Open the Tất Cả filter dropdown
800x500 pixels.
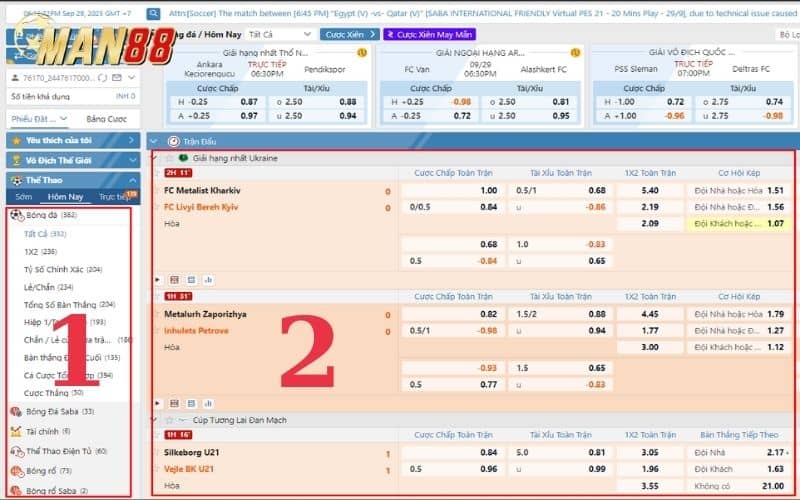pos(280,34)
